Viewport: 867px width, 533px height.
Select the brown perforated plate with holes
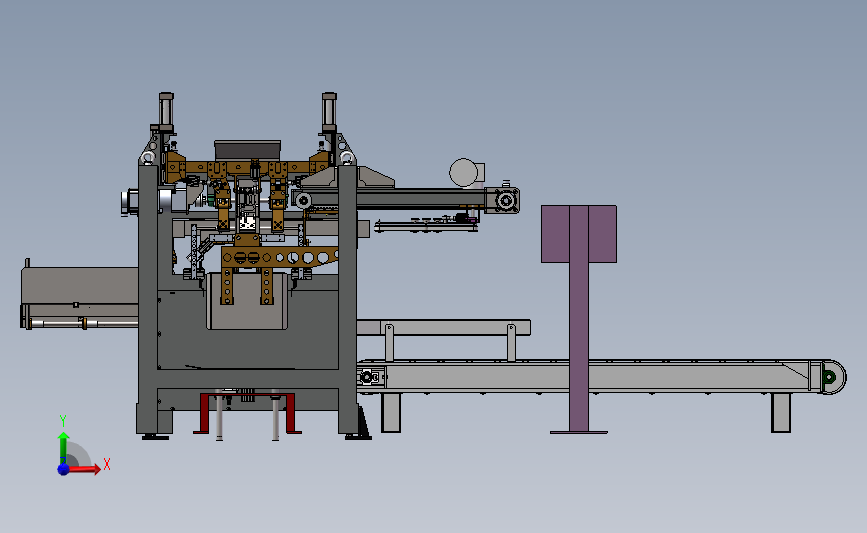pyautogui.click(x=279, y=258)
